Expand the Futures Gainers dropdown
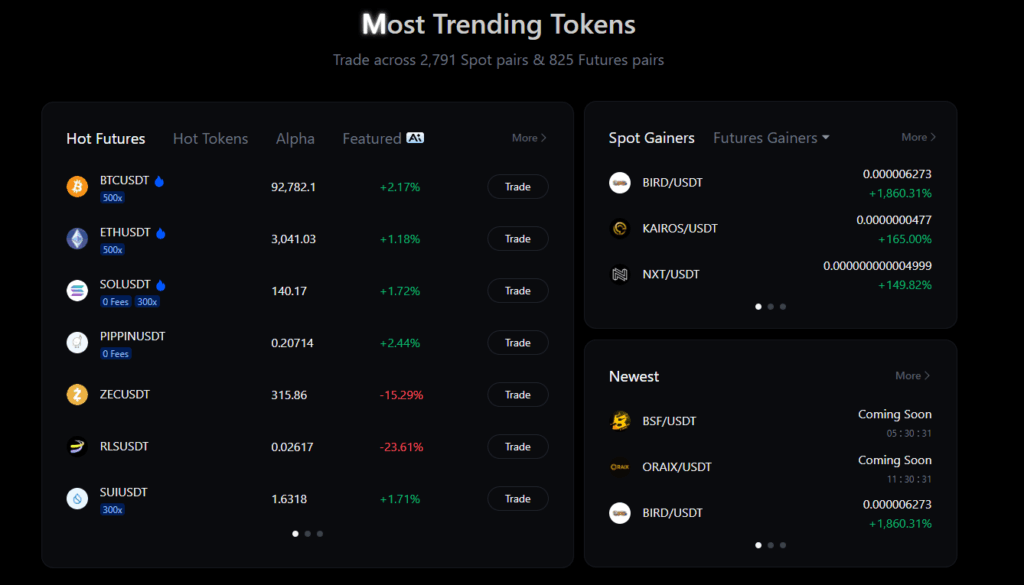The image size is (1024, 585). [771, 138]
